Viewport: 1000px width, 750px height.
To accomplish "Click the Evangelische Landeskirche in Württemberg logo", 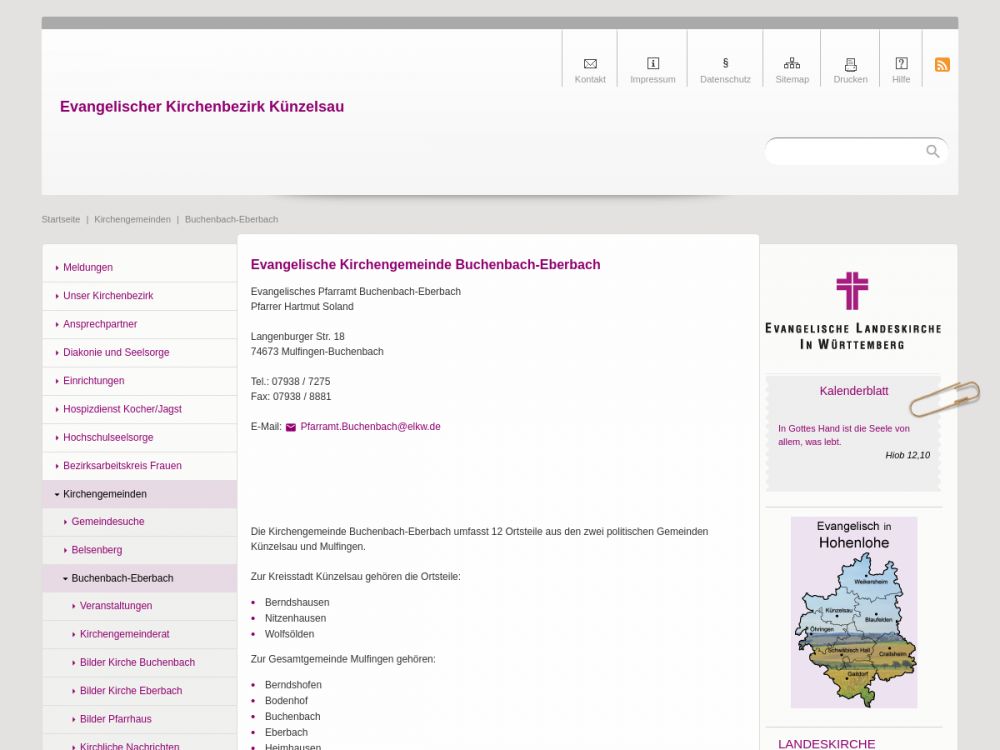I will click(852, 310).
